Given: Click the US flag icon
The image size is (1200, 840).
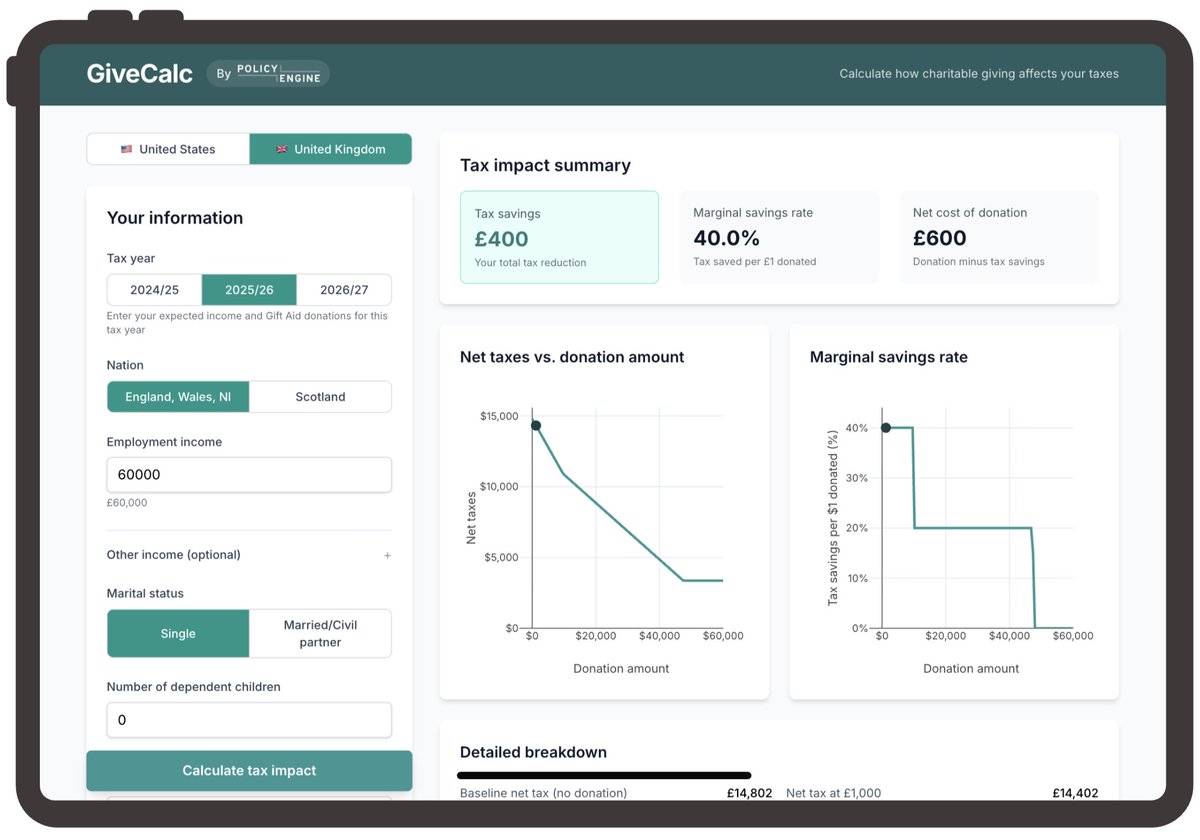Looking at the screenshot, I should click(x=126, y=149).
